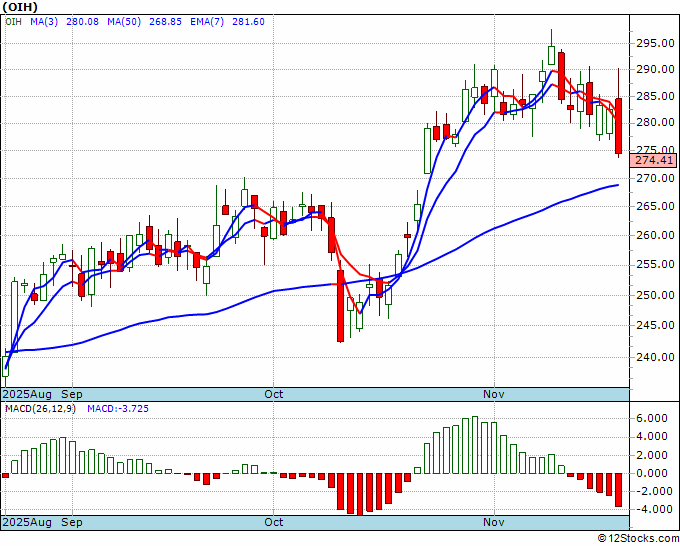Click the tallest green MACD histogram bar
Screen dimensions: 680x546
point(475,445)
